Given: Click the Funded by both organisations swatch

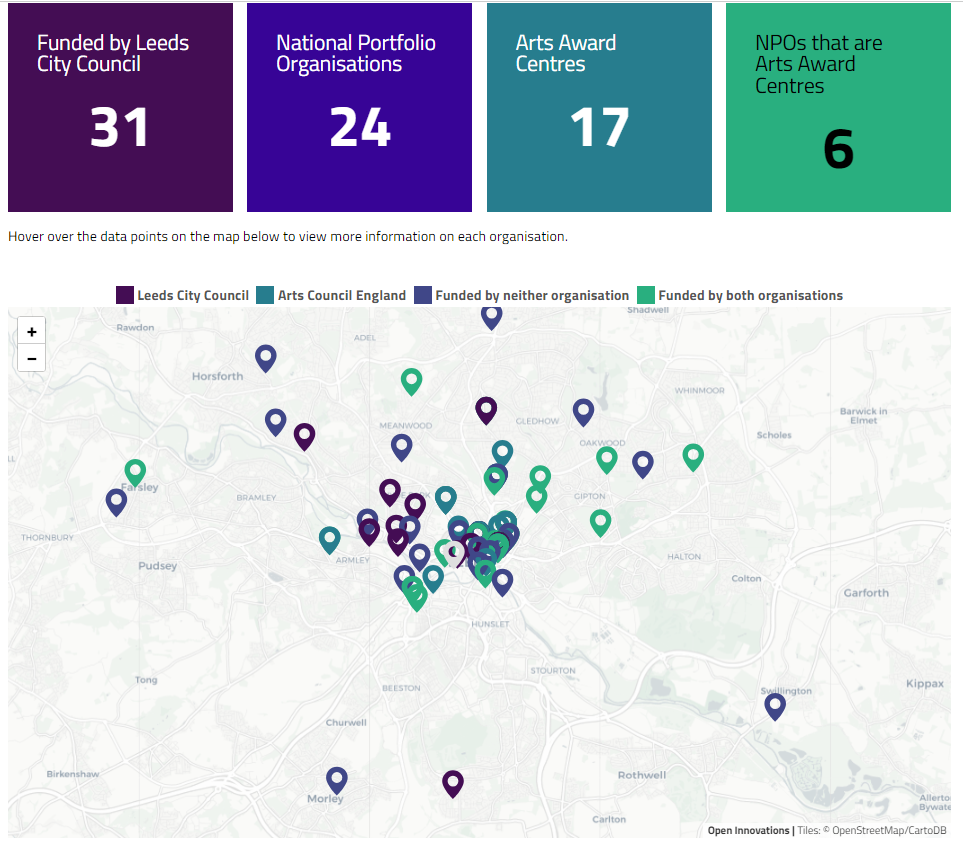Looking at the screenshot, I should pyautogui.click(x=645, y=295).
